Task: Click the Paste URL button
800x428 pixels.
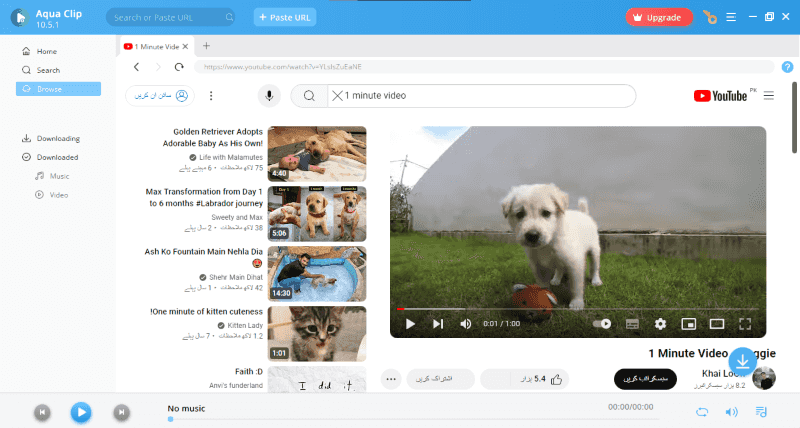Action: pos(284,17)
